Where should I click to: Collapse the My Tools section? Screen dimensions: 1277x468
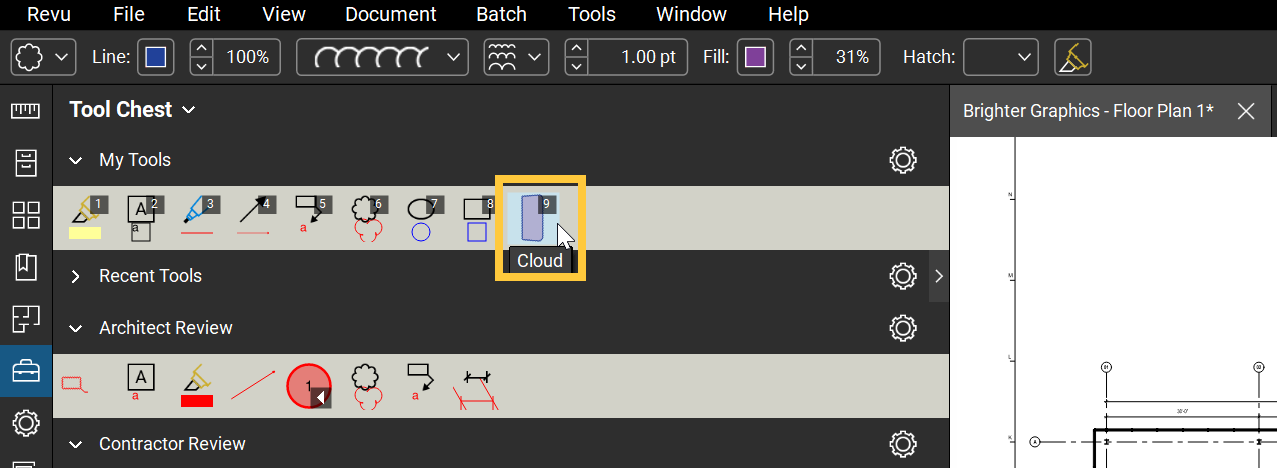point(76,160)
